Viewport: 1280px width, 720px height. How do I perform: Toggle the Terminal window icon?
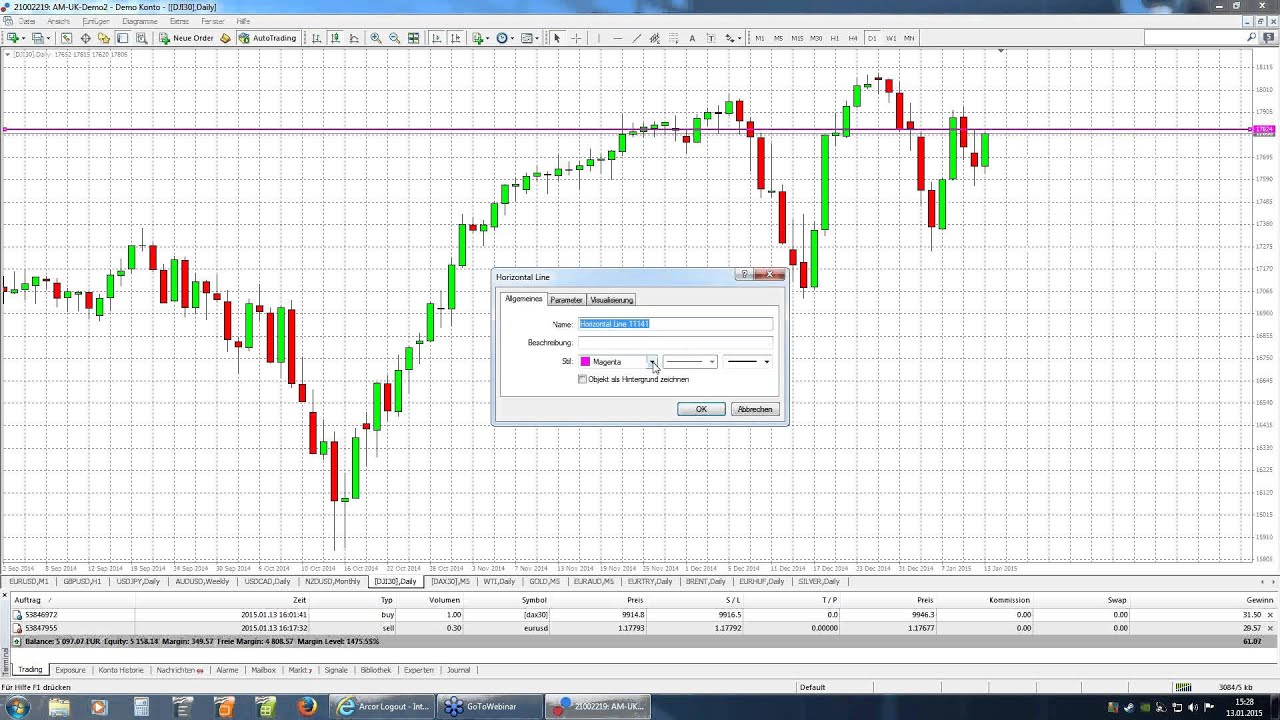(122, 38)
